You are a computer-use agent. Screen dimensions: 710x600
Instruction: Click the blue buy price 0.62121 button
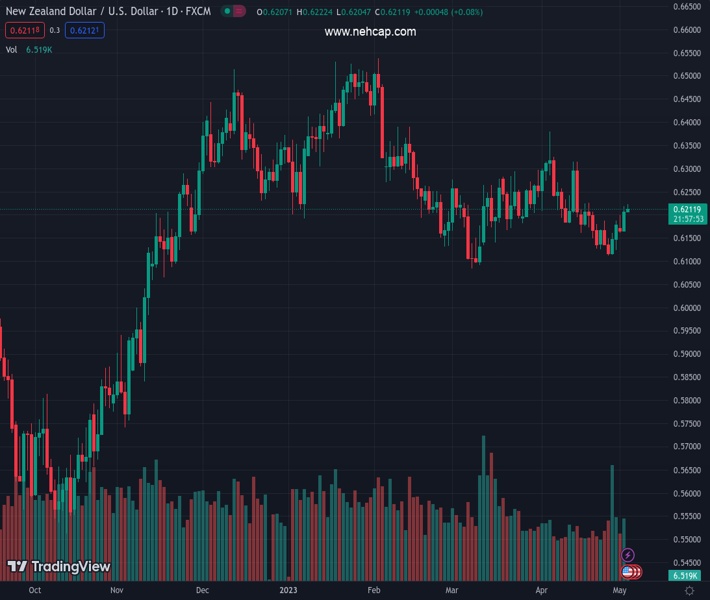(x=84, y=30)
